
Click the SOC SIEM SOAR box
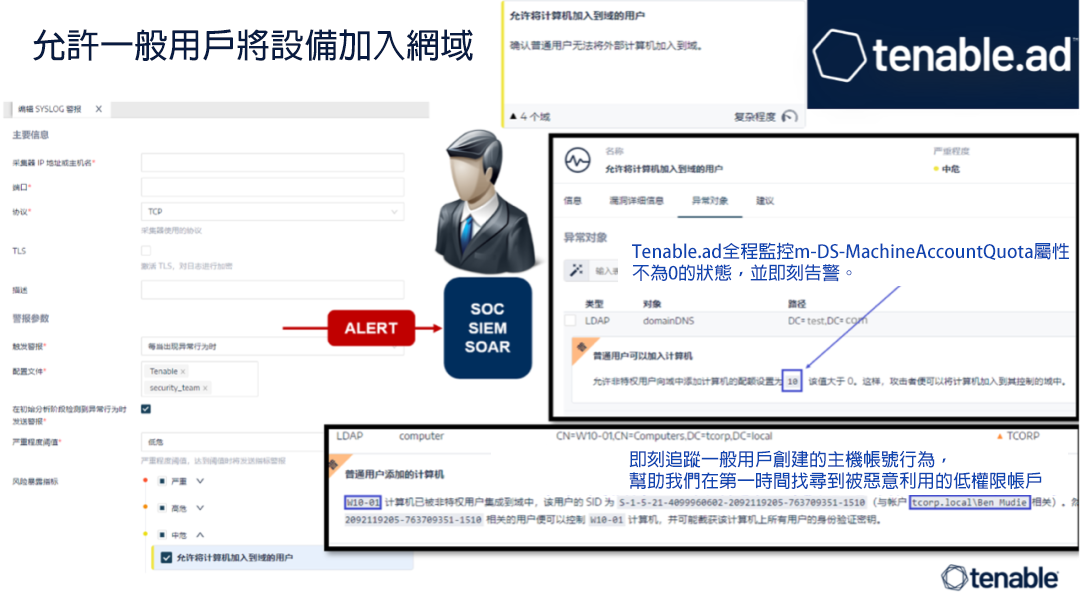pos(488,329)
